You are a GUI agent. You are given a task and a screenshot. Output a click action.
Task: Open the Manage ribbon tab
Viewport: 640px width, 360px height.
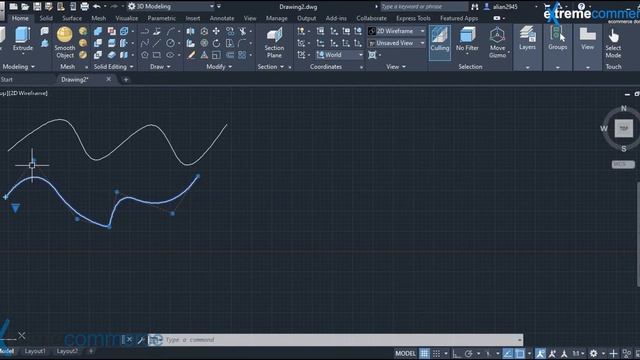pyautogui.click(x=276, y=18)
